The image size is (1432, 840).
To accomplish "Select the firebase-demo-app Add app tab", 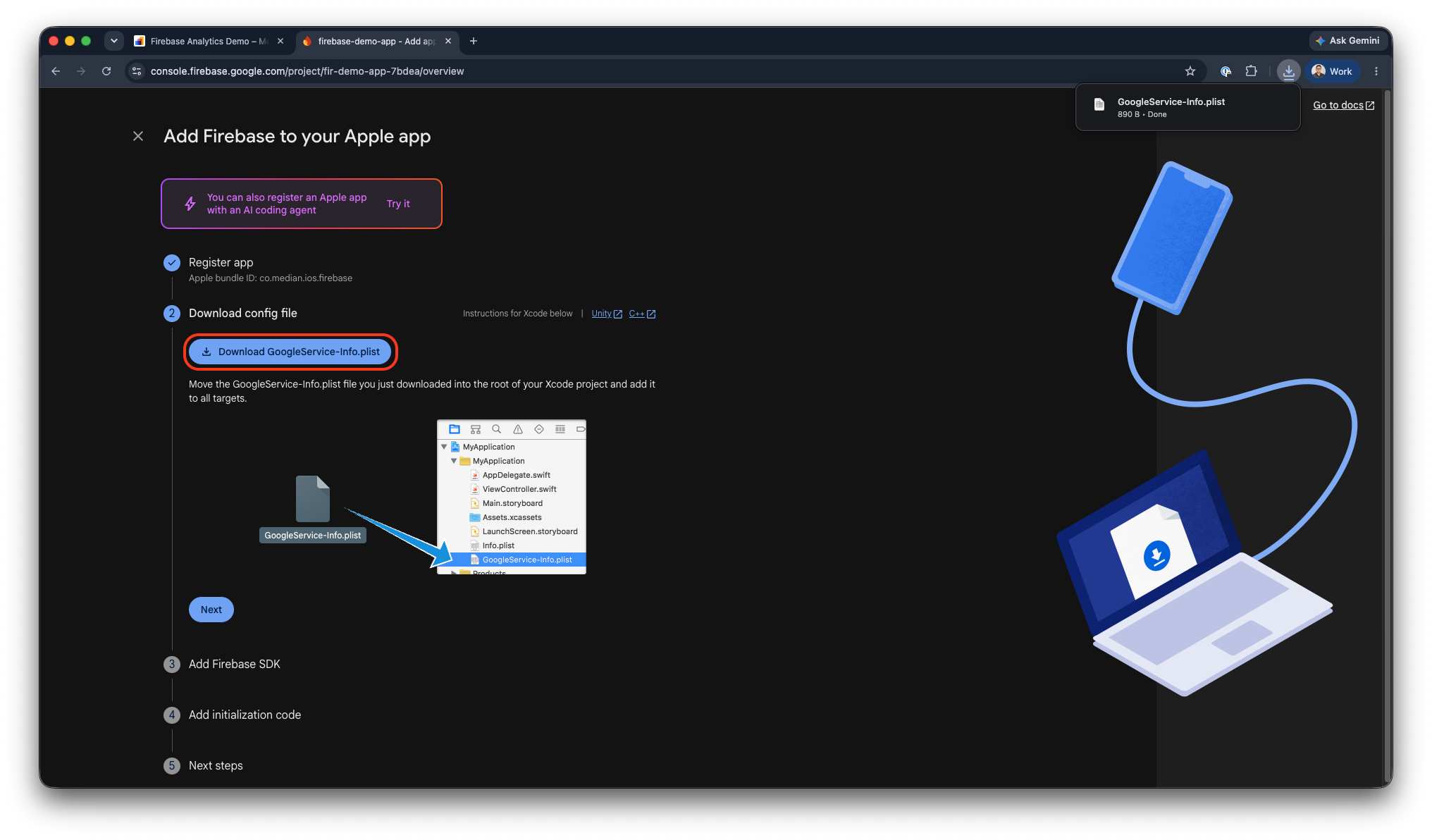I will point(377,41).
